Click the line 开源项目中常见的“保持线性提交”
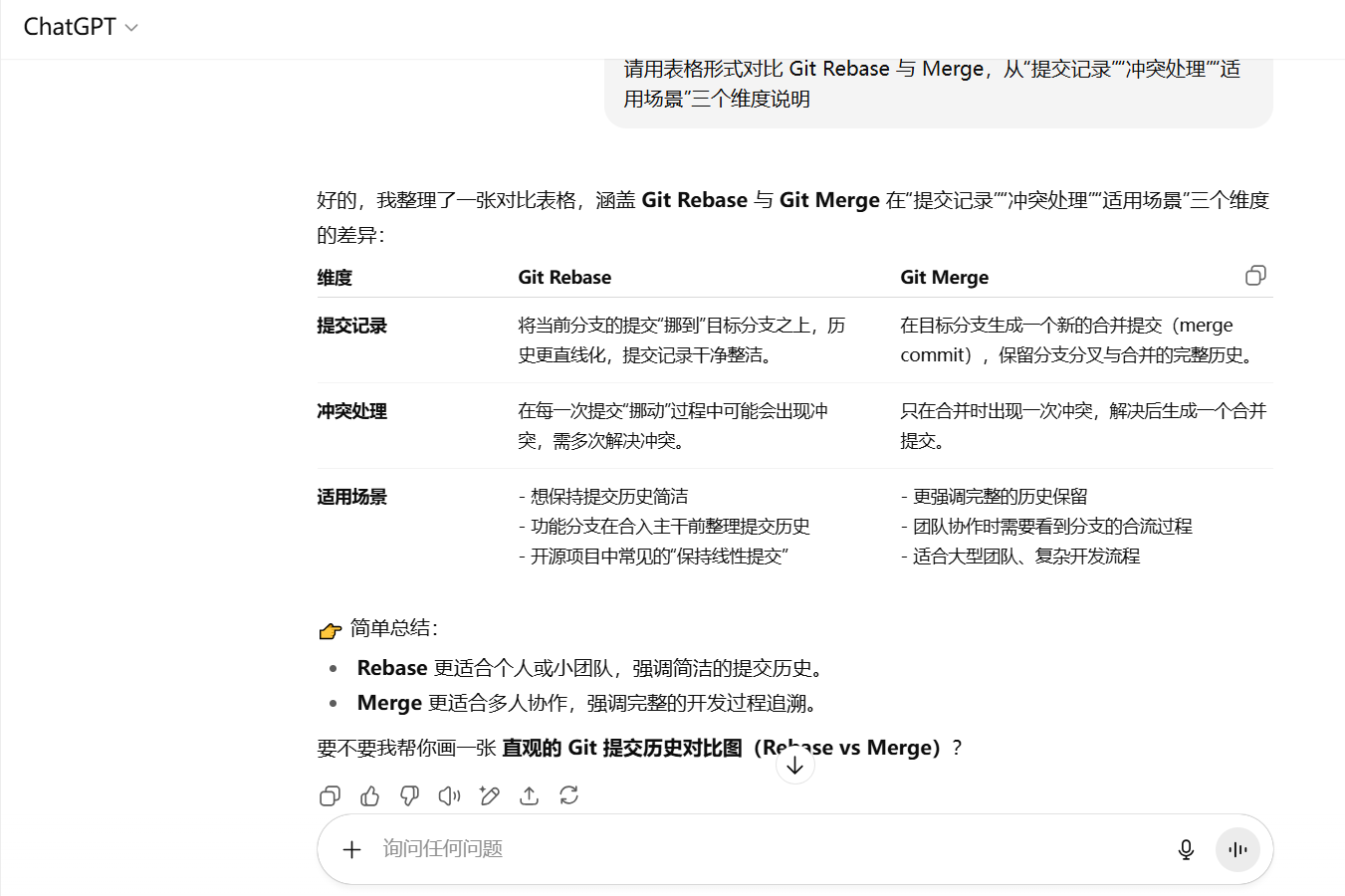Image resolution: width=1345 pixels, height=896 pixels. tap(653, 557)
